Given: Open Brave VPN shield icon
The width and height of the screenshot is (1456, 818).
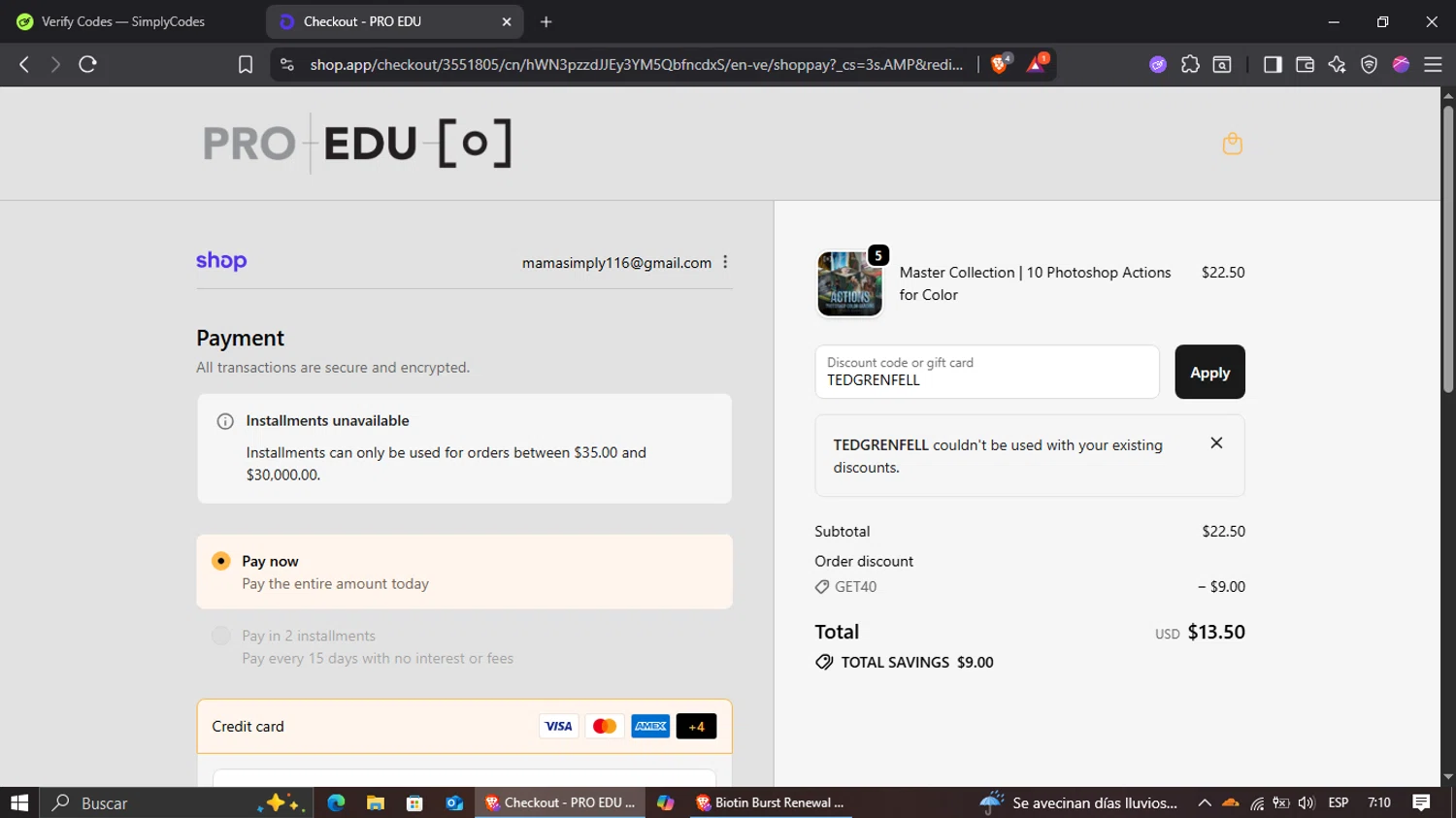Looking at the screenshot, I should [x=1369, y=64].
